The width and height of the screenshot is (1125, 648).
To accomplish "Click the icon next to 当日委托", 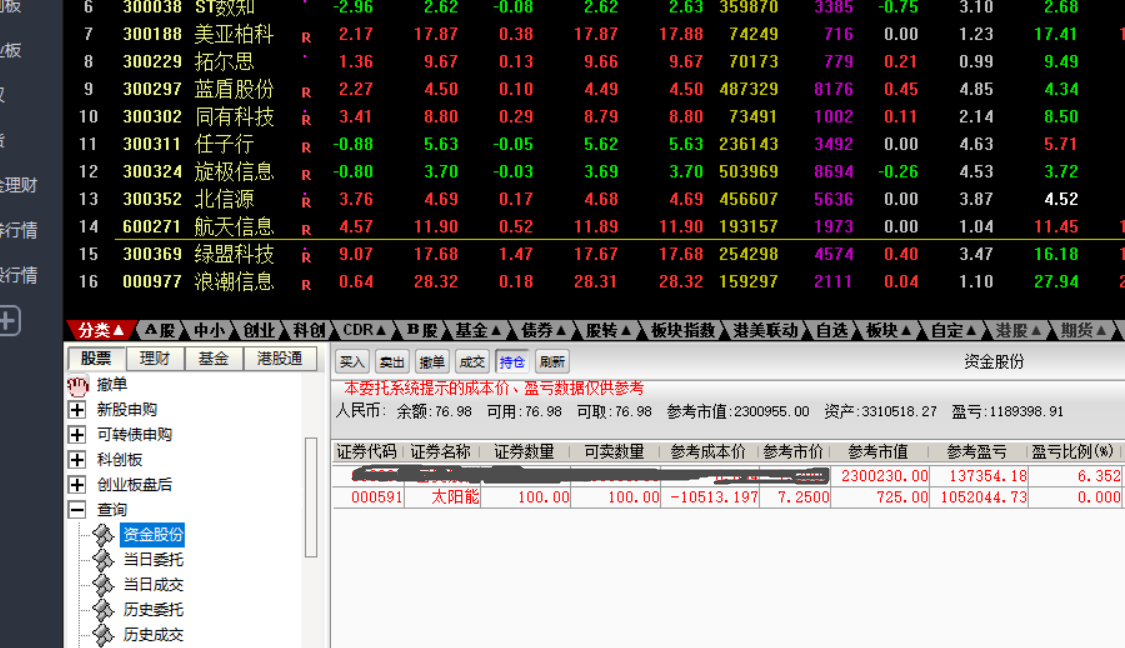I will [x=103, y=560].
